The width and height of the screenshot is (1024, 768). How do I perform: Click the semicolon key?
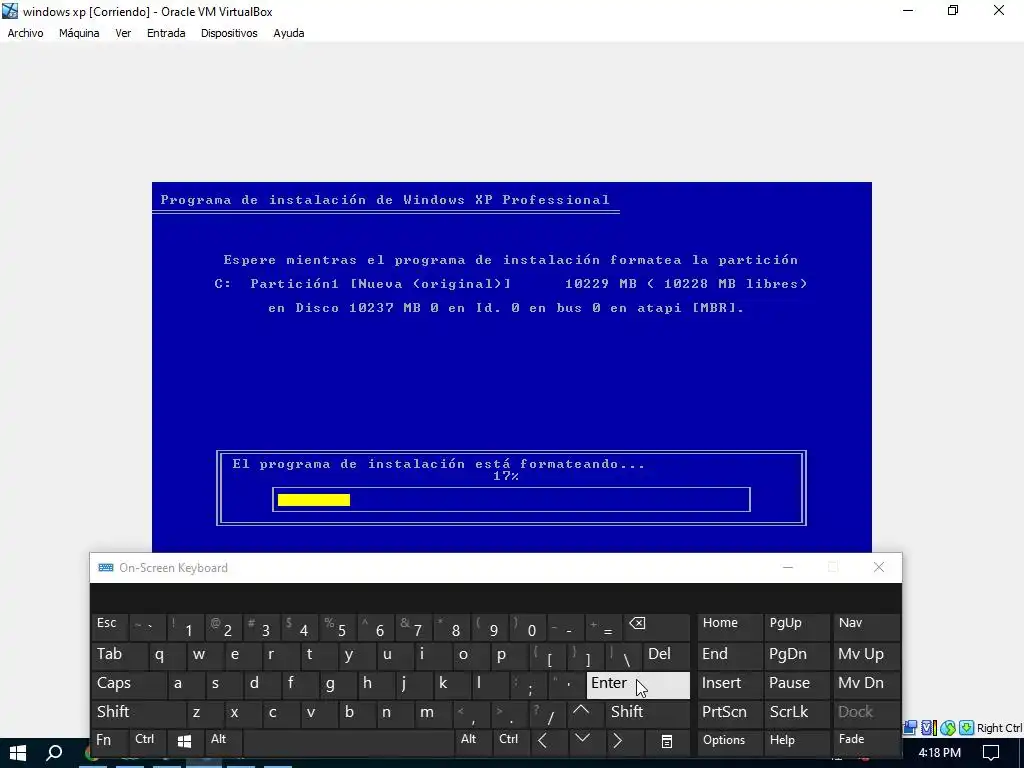528,684
